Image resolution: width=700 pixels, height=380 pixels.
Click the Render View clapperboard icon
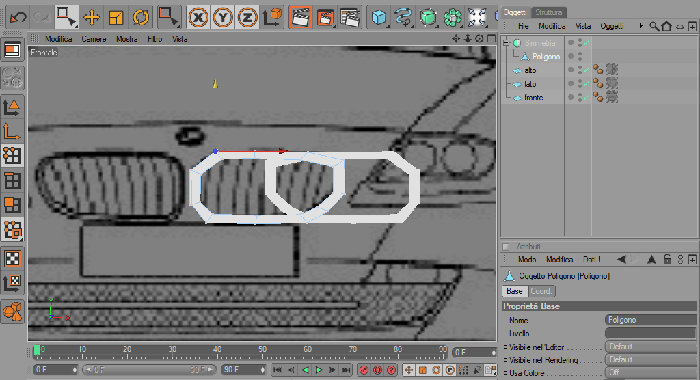[300, 17]
